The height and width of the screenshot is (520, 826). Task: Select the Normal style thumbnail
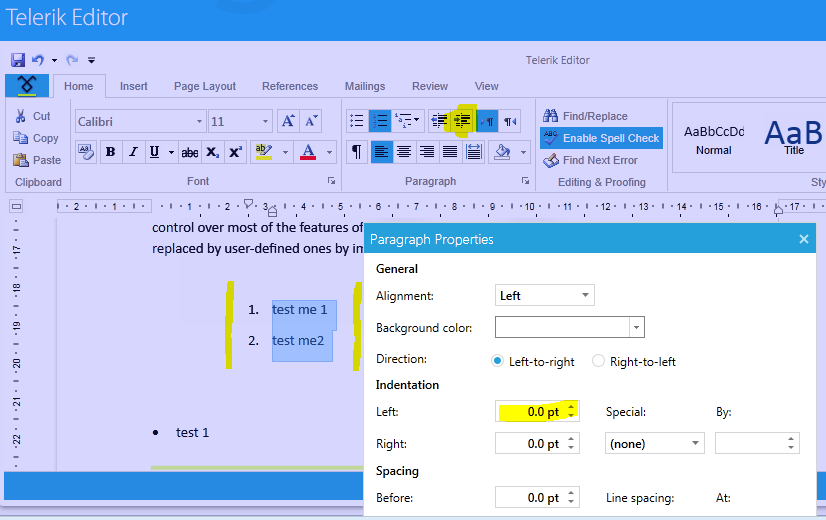[x=714, y=139]
